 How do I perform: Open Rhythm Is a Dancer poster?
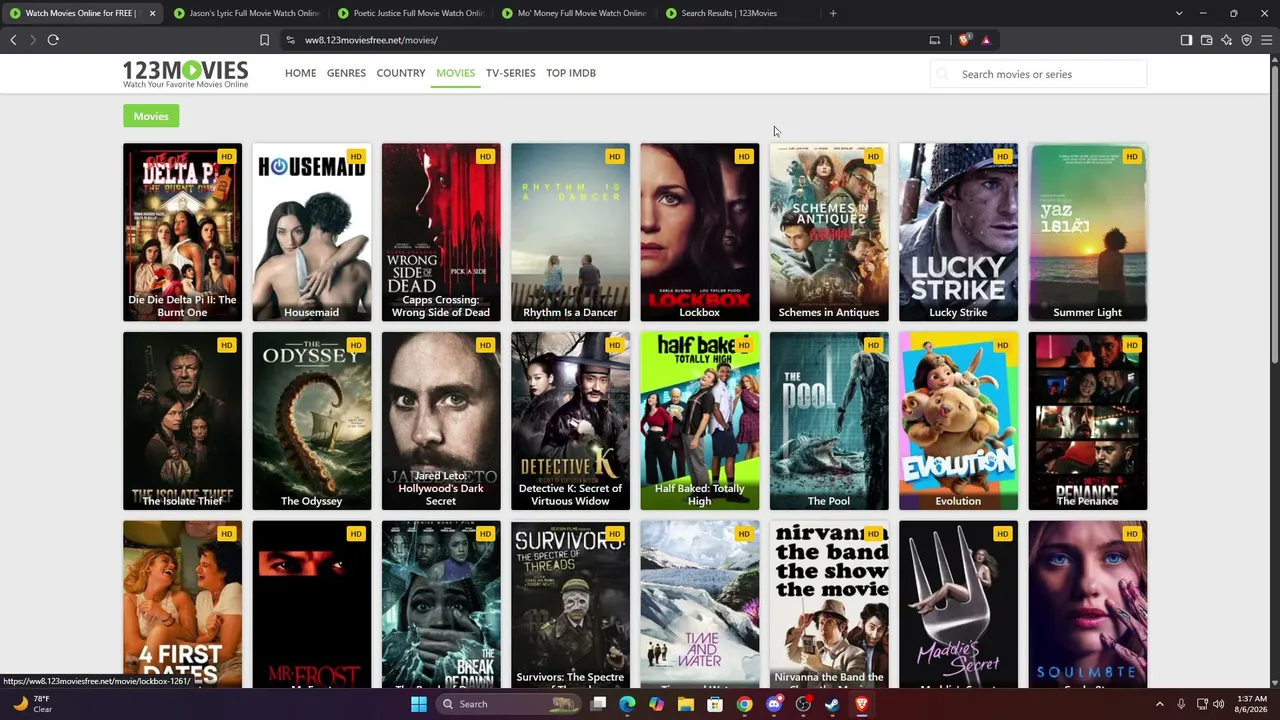pos(570,232)
